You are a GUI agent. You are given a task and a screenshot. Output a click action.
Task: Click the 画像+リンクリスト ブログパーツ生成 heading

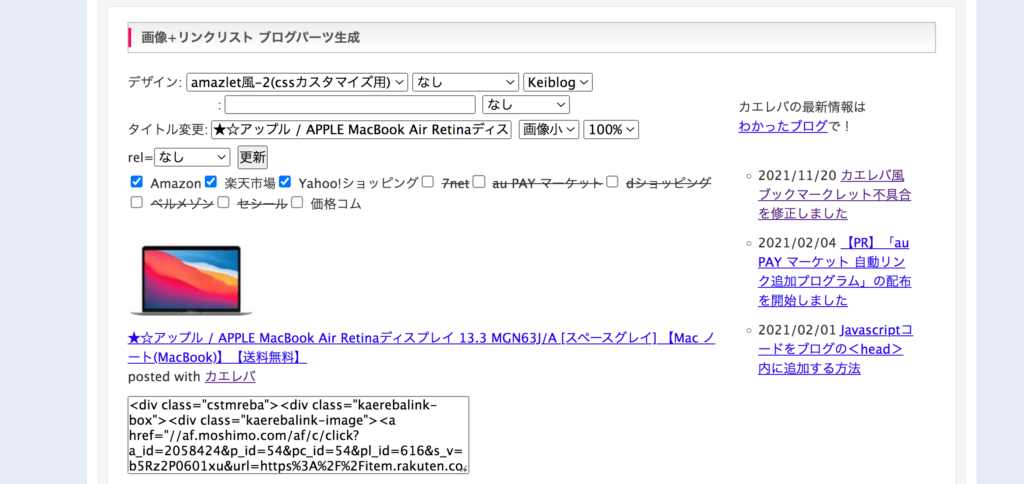point(251,38)
